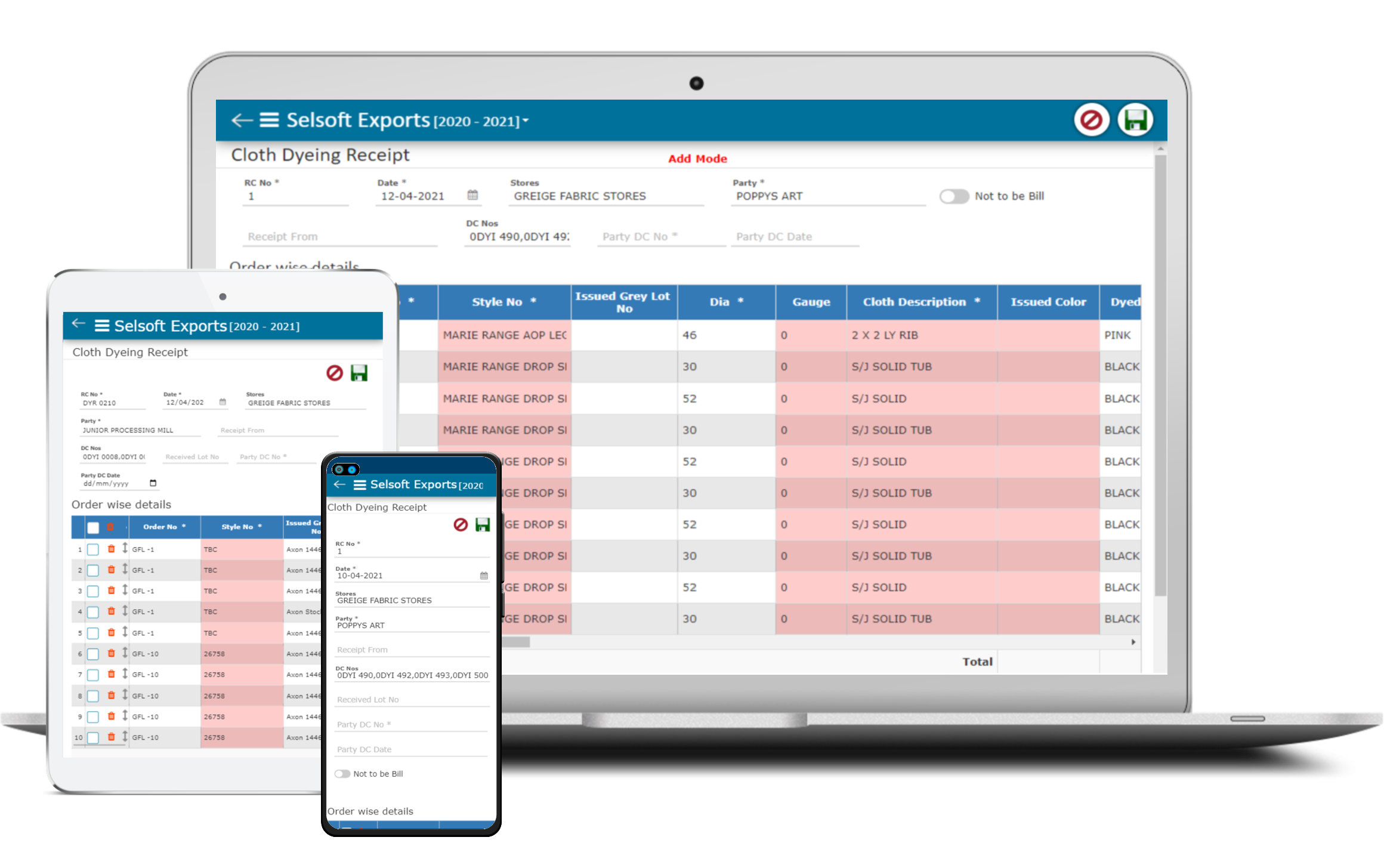The width and height of the screenshot is (1384, 868).
Task: Click the laptop horizontal scrollbar right arrow
Action: pyautogui.click(x=1133, y=642)
